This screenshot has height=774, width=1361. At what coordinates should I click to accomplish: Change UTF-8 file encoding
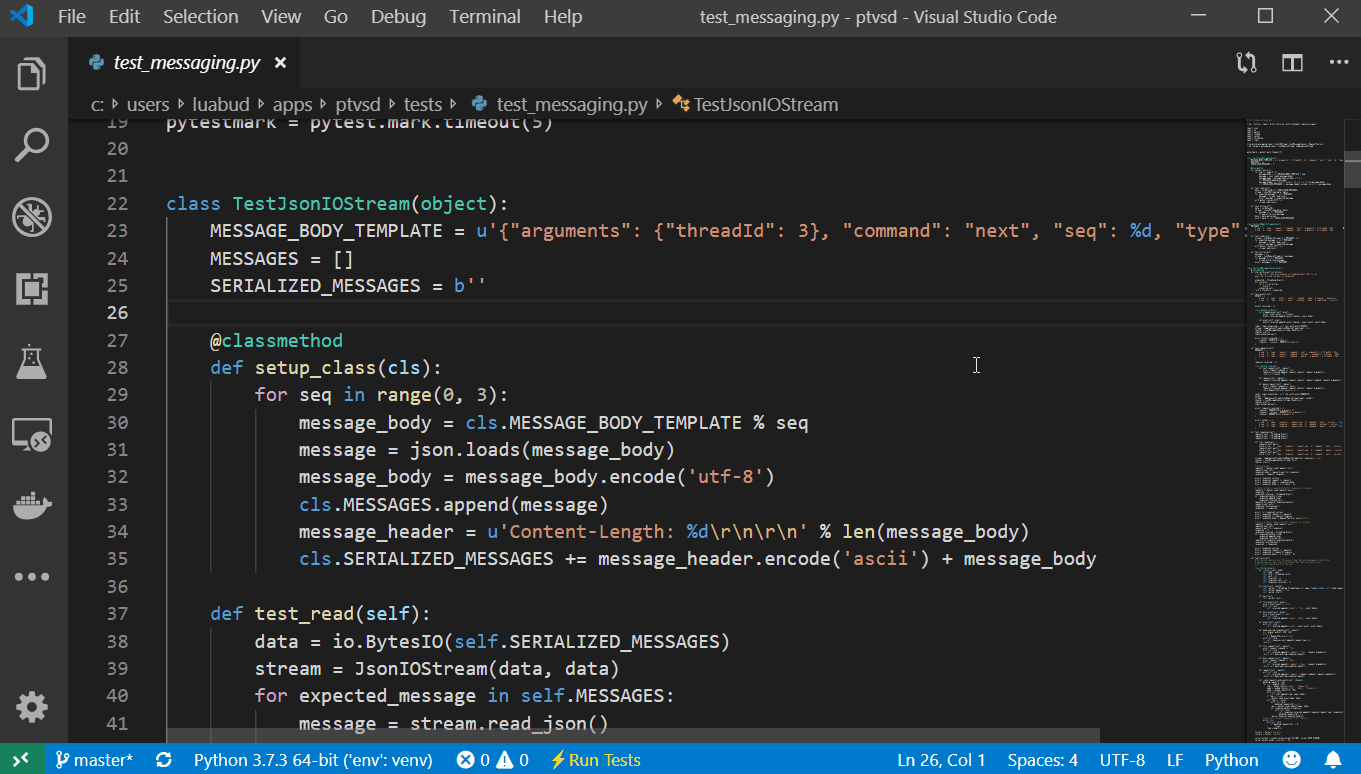click(1122, 760)
